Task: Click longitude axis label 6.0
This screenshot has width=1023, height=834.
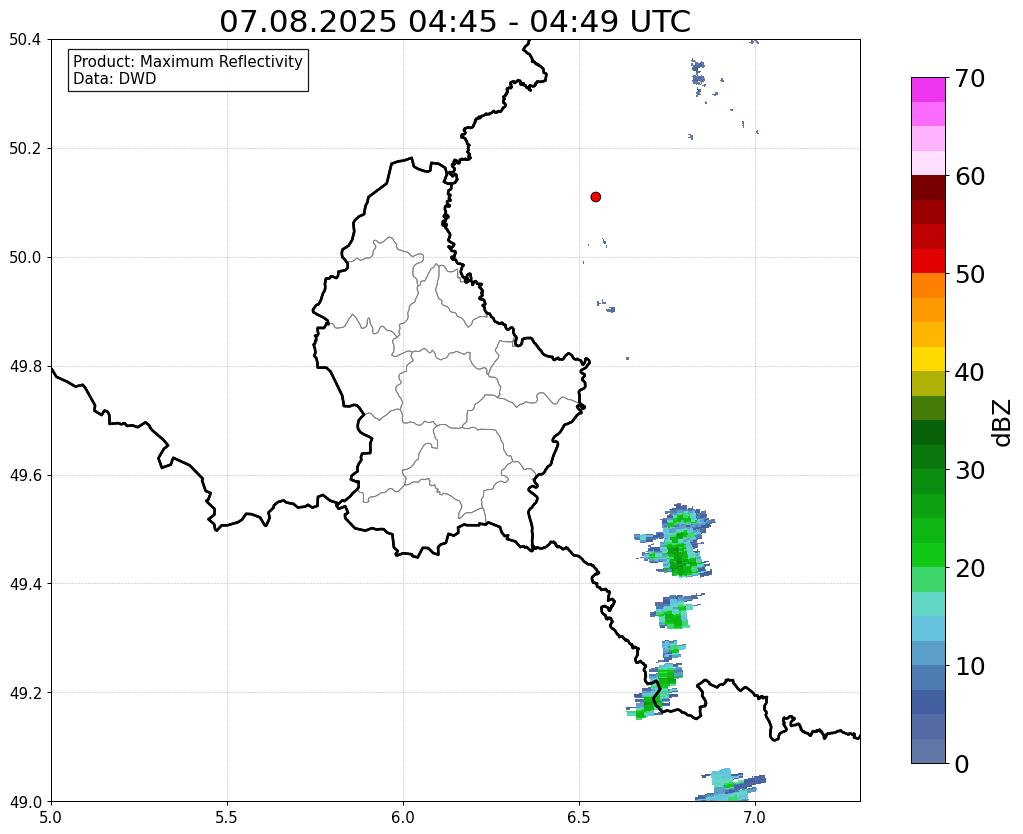Action: click(x=403, y=817)
